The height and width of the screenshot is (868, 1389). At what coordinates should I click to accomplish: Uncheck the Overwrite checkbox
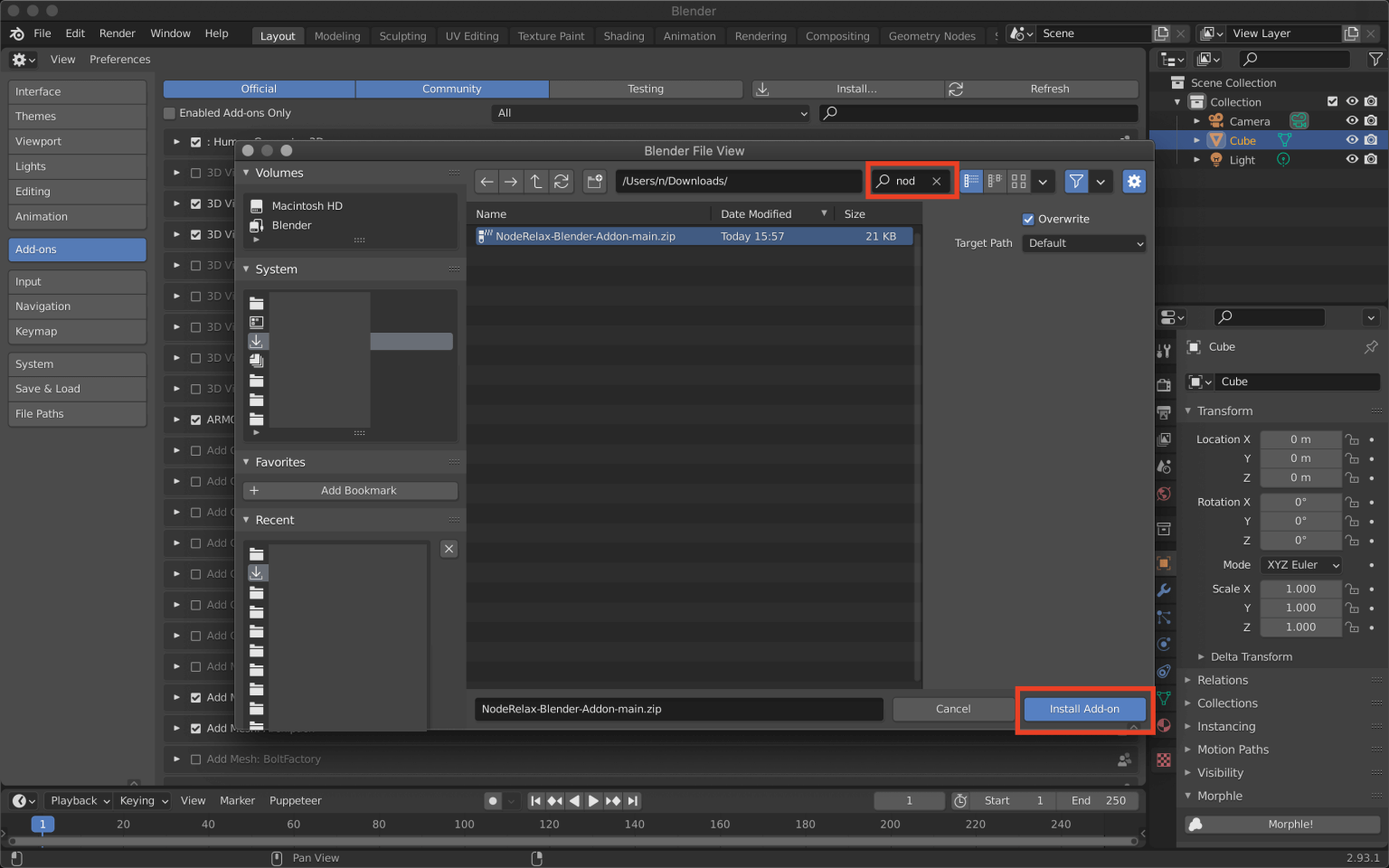click(x=1028, y=219)
